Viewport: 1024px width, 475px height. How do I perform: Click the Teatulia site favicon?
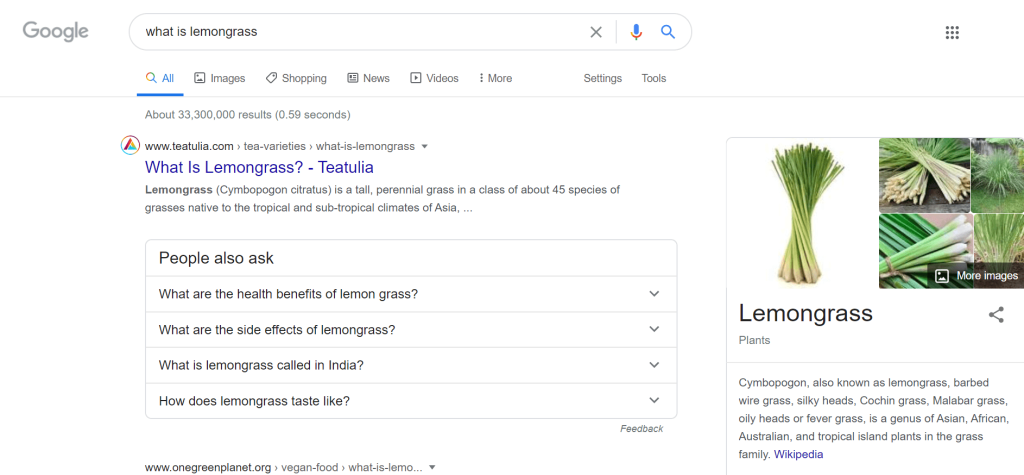pos(130,146)
